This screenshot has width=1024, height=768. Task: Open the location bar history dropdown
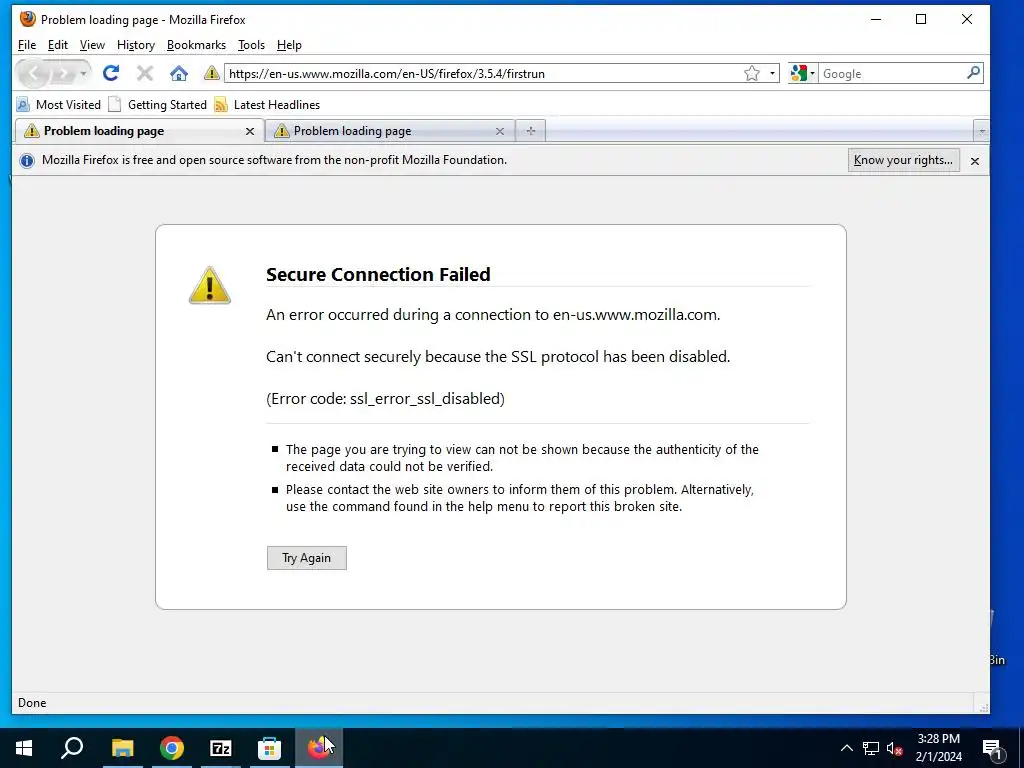(772, 73)
